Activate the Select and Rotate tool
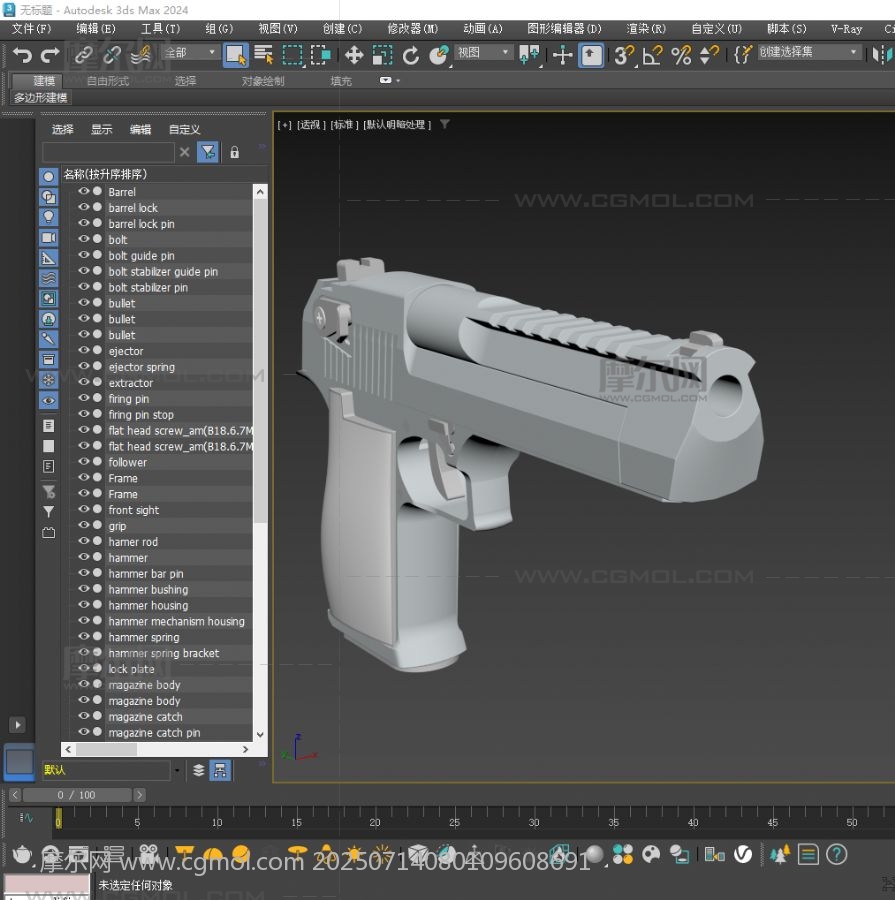This screenshot has height=900, width=895. click(410, 55)
